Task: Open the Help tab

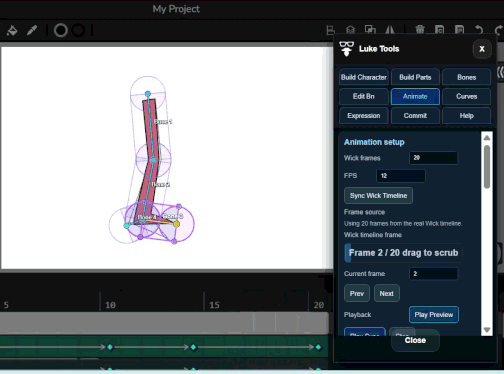Action: [466, 116]
